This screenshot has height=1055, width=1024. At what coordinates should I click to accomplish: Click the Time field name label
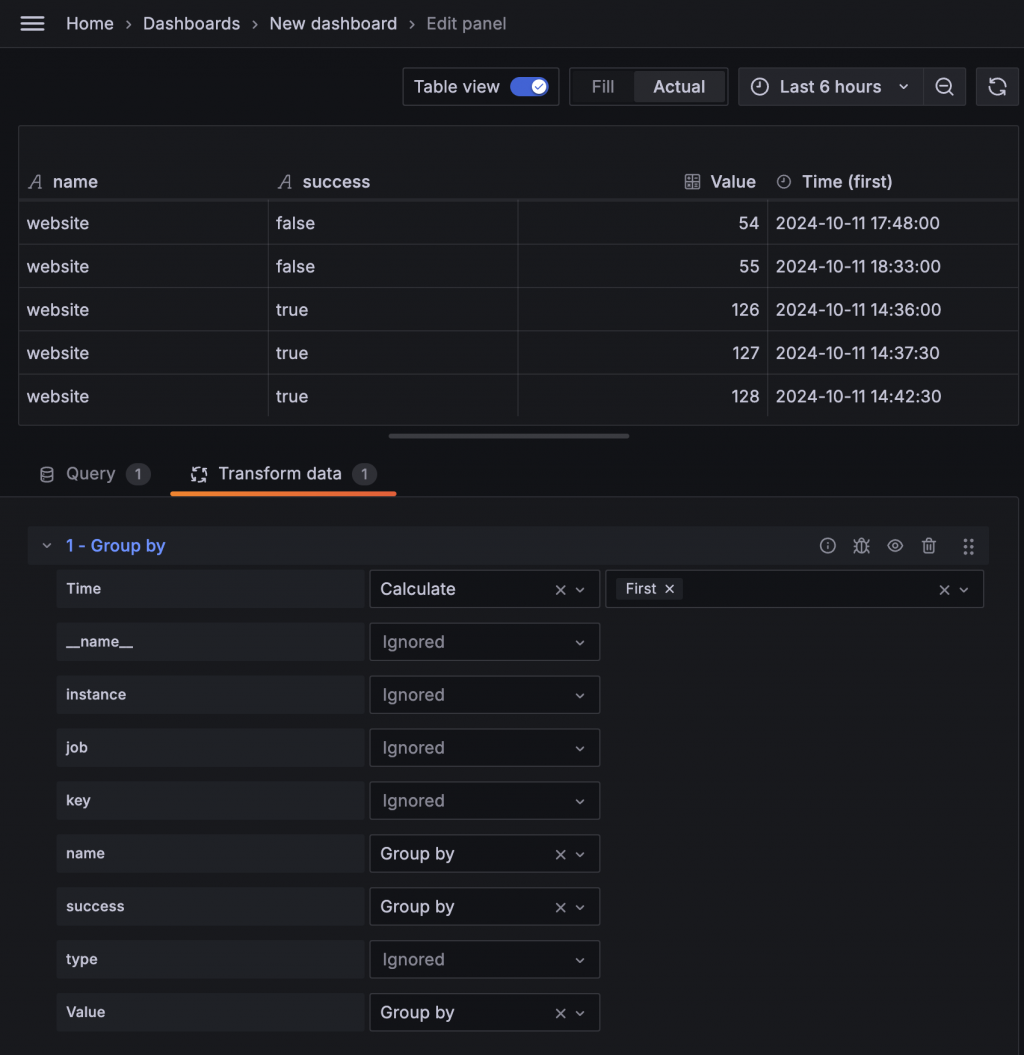(x=83, y=589)
